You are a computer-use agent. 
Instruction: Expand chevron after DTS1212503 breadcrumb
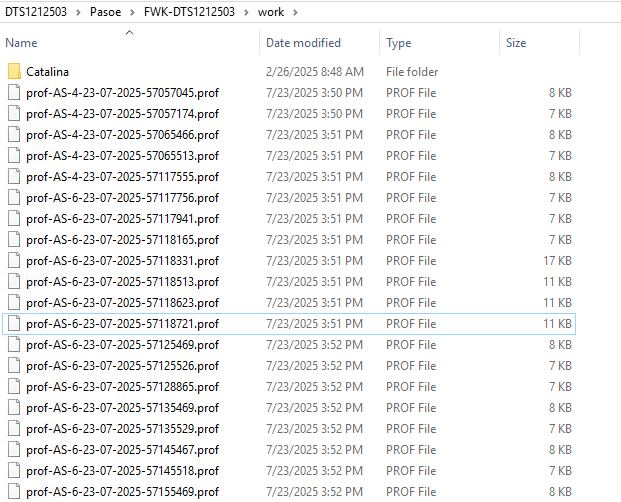[78, 12]
